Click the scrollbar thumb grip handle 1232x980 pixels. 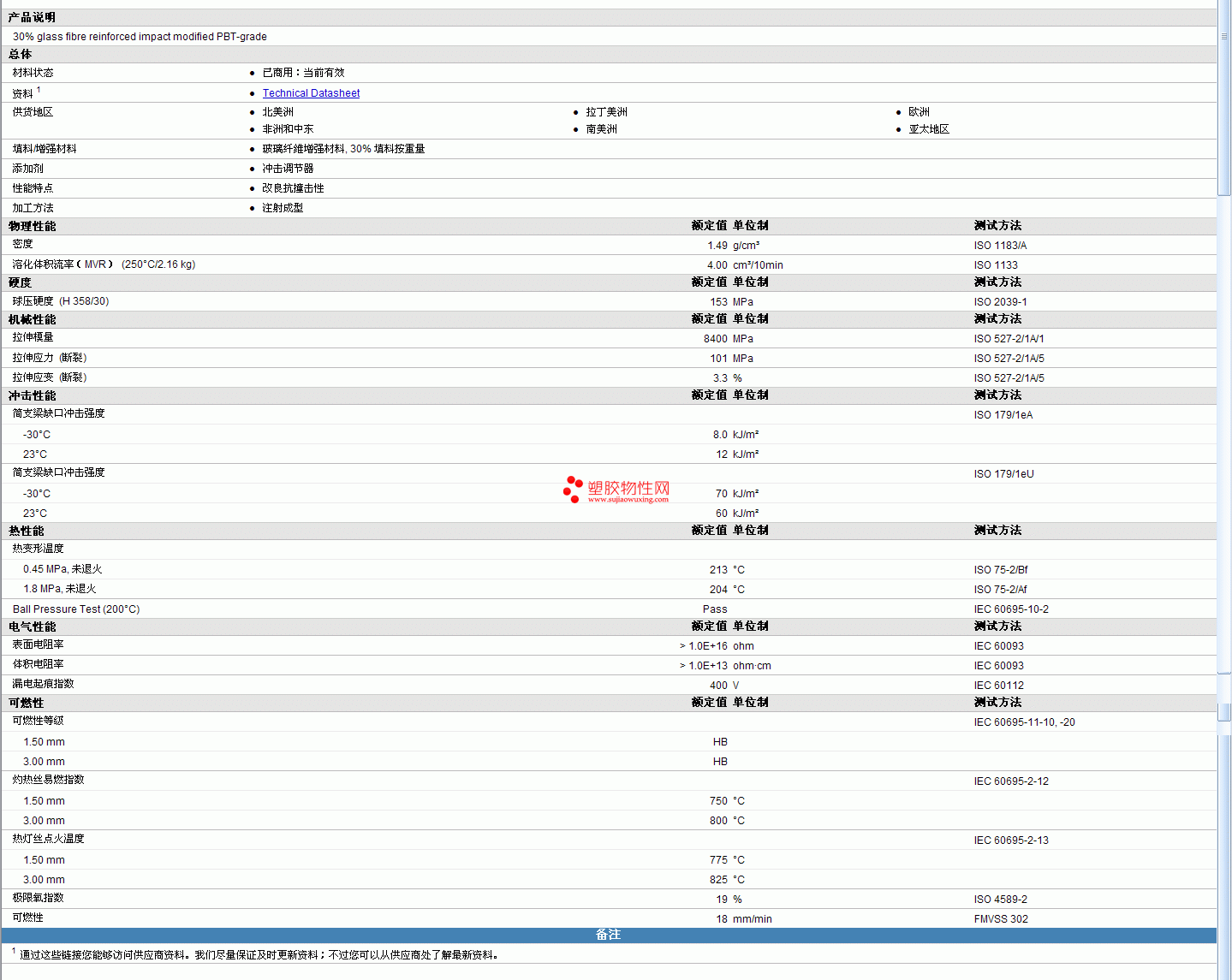click(x=1224, y=37)
